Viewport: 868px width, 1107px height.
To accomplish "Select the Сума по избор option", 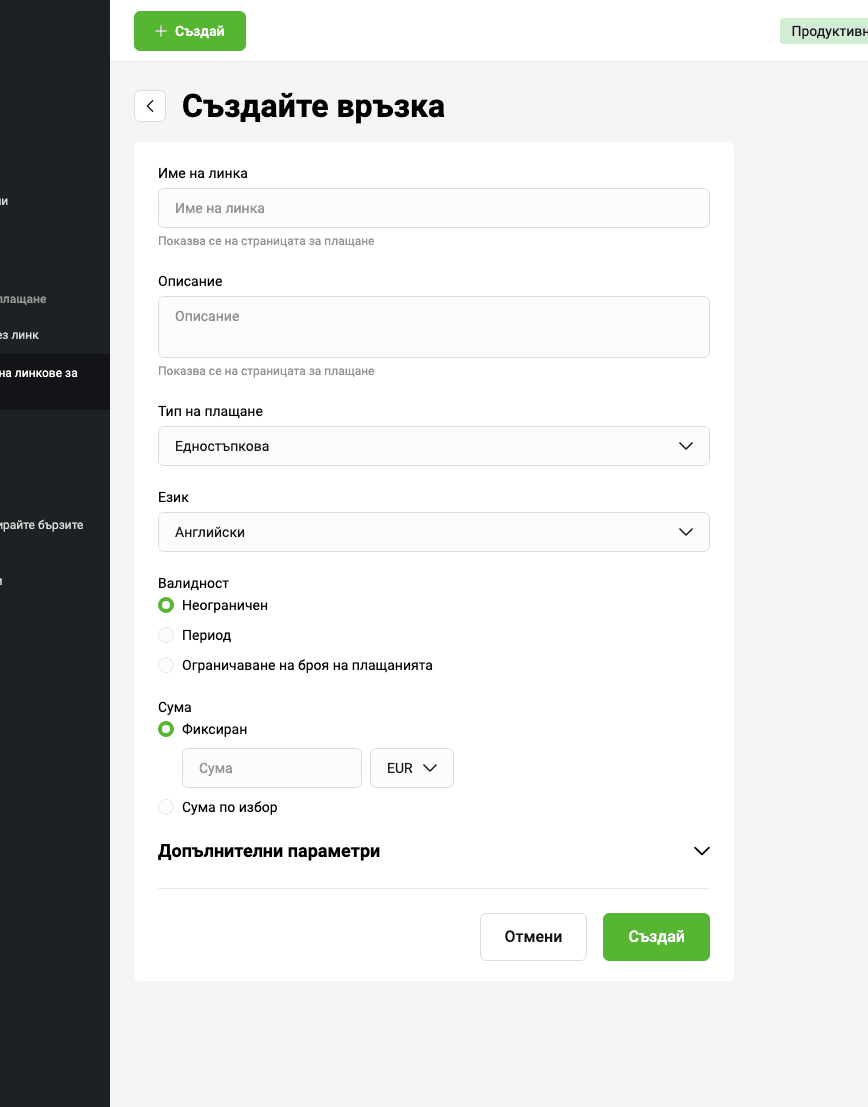I will click(166, 807).
